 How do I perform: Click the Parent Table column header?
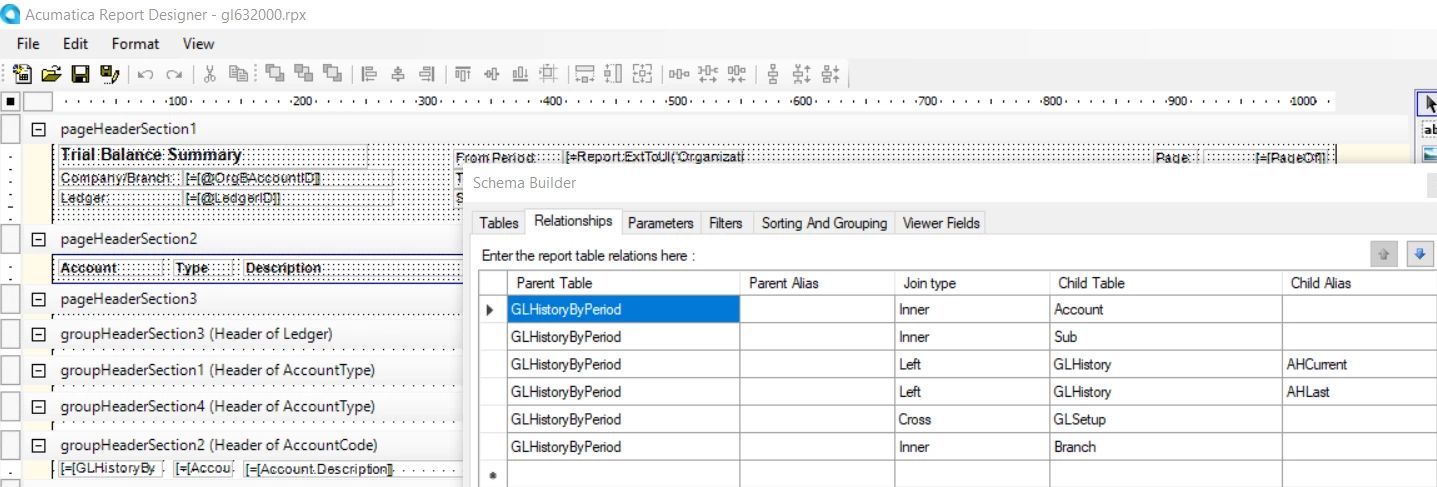tap(623, 283)
